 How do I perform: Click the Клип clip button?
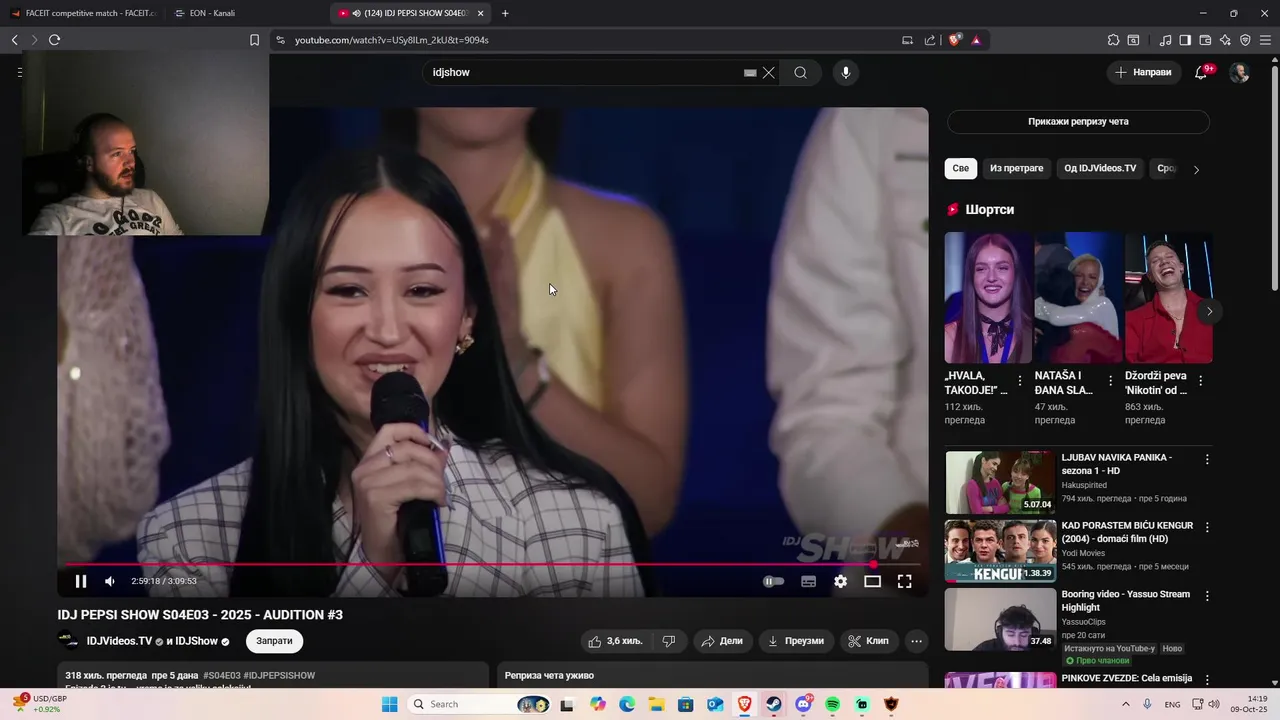pyautogui.click(x=868, y=641)
